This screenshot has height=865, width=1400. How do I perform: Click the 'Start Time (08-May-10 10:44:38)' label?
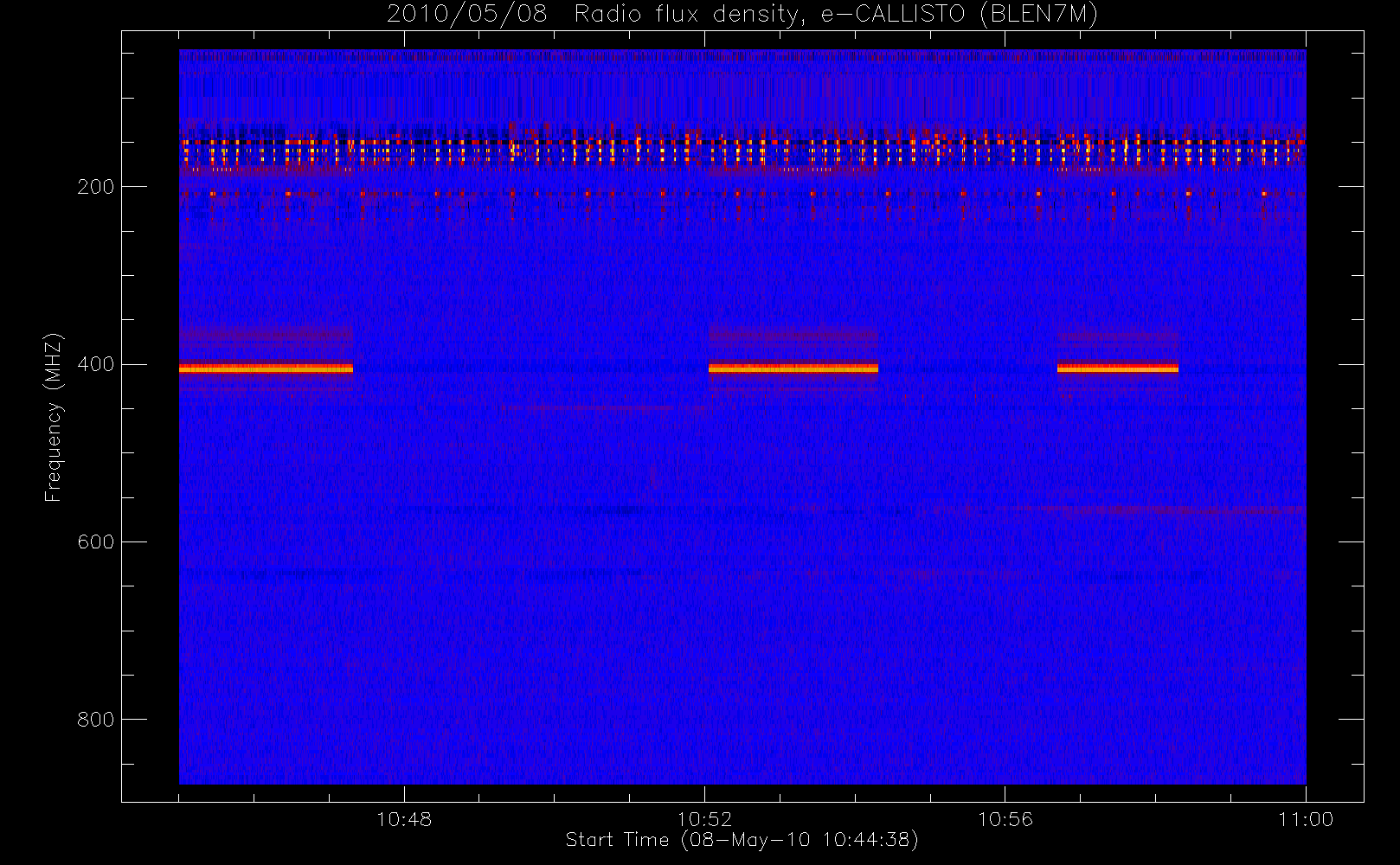pos(742,840)
